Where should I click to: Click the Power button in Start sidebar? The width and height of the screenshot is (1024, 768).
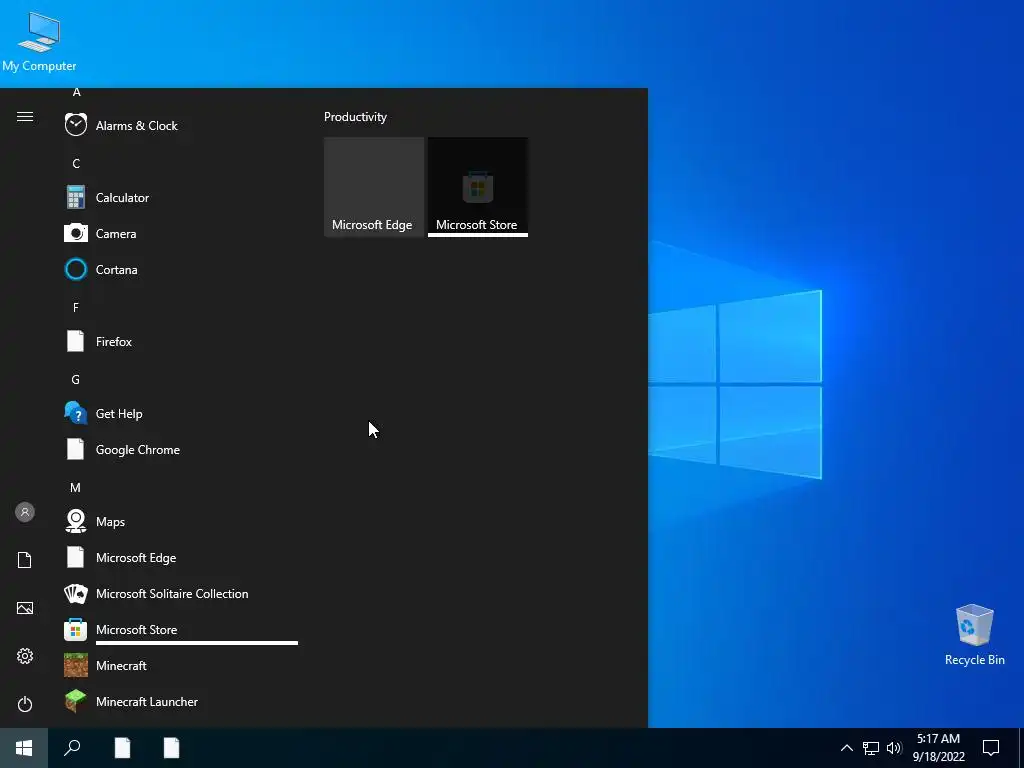coord(25,704)
